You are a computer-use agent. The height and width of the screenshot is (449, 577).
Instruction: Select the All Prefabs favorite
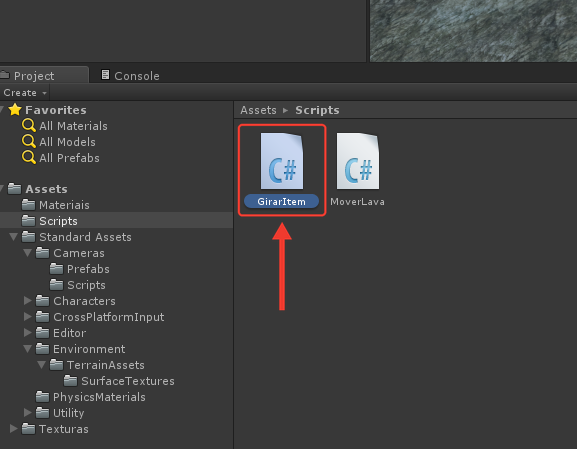pyautogui.click(x=69, y=158)
